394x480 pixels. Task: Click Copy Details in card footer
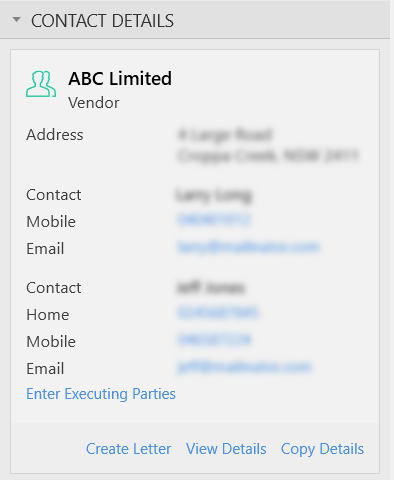pos(322,449)
